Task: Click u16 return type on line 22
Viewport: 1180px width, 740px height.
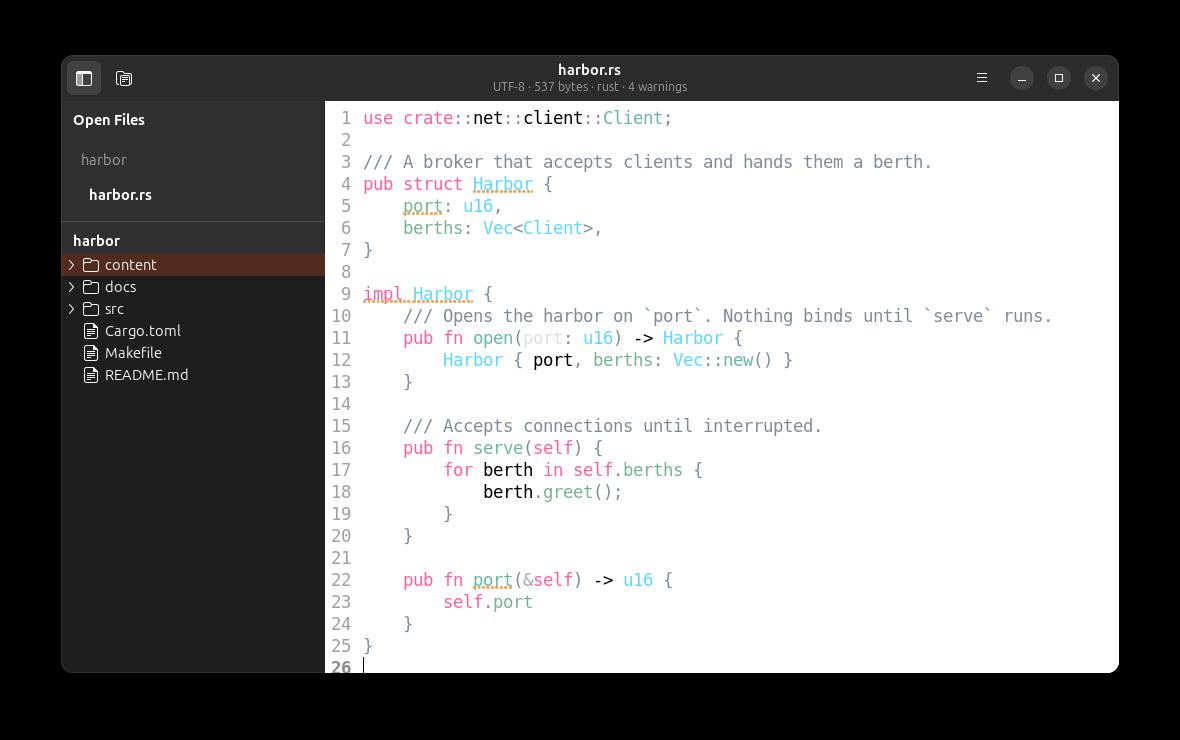Action: [x=638, y=580]
